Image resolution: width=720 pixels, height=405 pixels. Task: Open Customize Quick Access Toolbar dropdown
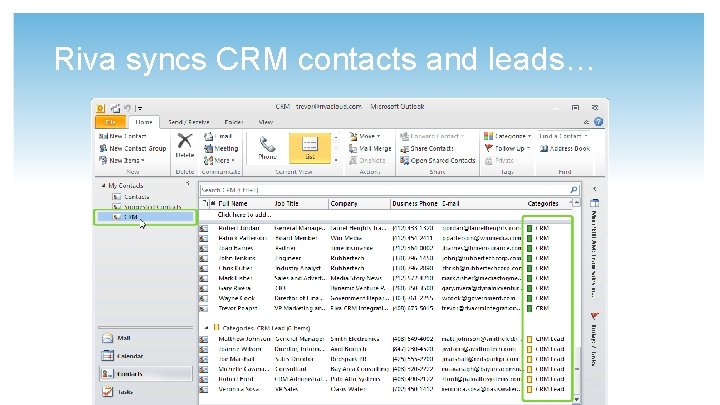139,109
